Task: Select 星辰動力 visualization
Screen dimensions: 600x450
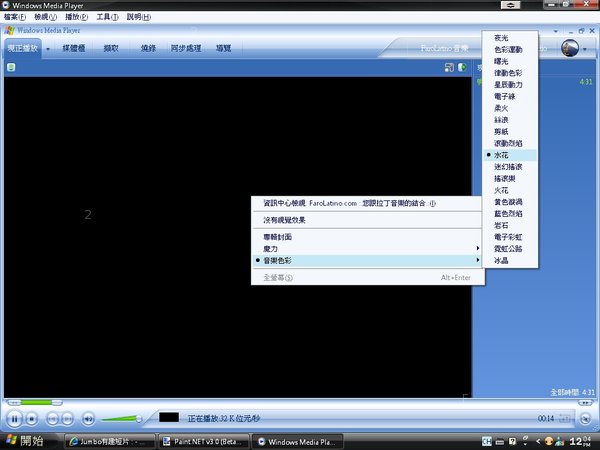Action: [510, 85]
